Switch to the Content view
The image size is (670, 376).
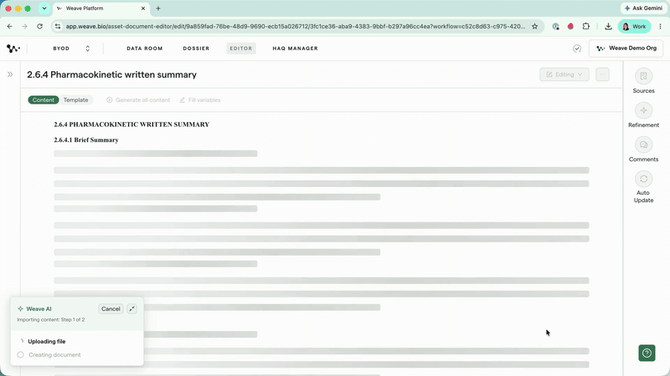(43, 100)
